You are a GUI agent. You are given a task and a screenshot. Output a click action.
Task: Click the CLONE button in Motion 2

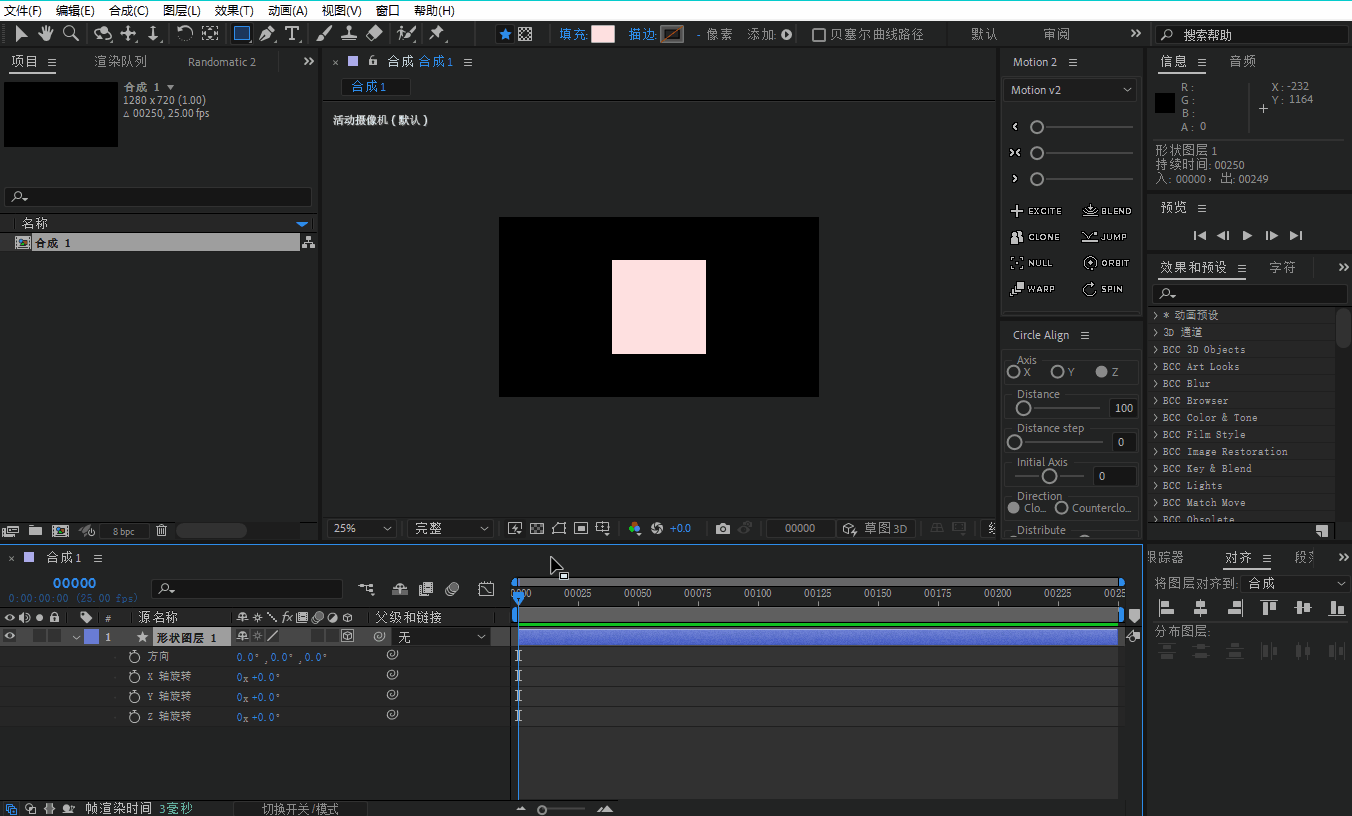1035,237
